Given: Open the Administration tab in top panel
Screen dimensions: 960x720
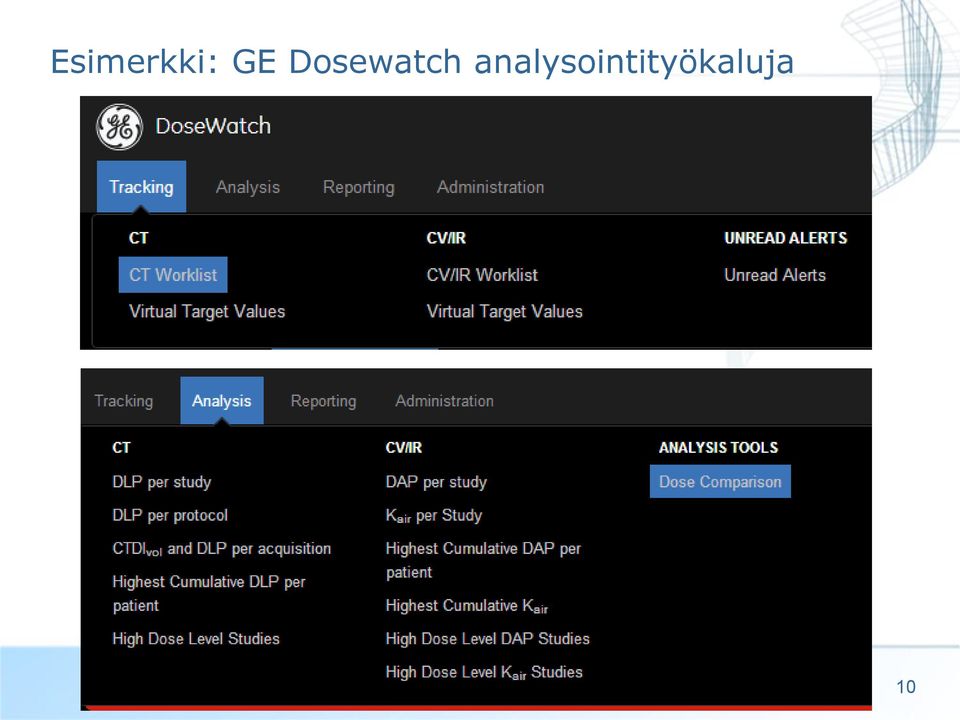Looking at the screenshot, I should point(490,187).
